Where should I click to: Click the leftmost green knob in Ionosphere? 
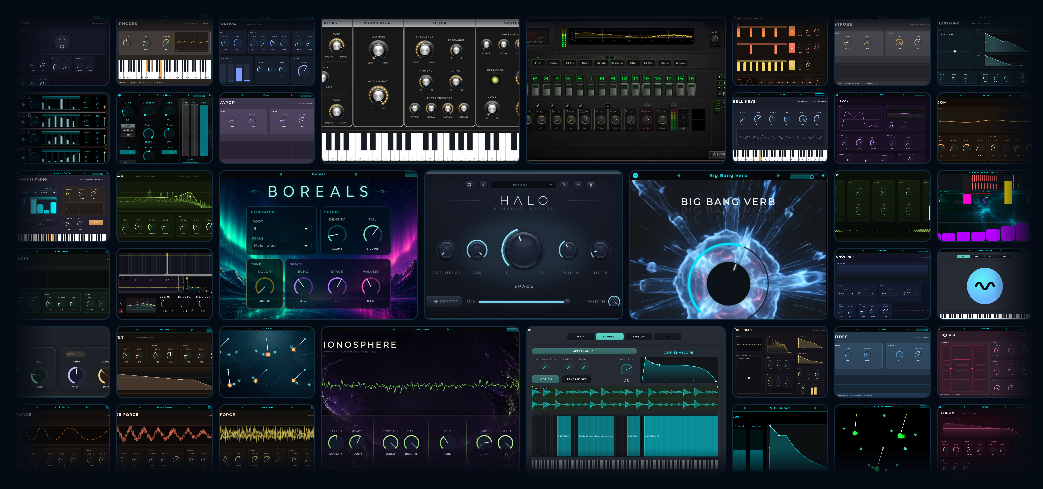[335, 441]
